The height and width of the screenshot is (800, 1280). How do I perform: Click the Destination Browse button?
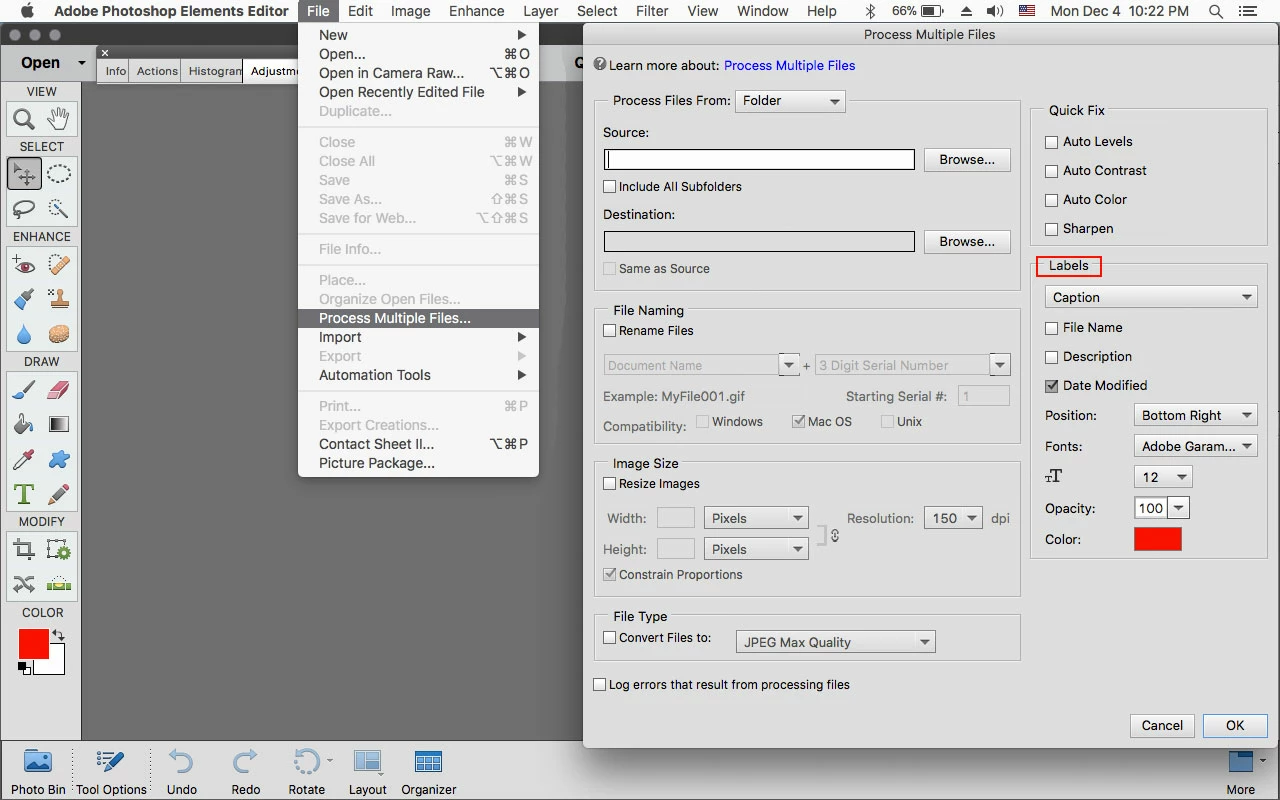click(x=967, y=241)
